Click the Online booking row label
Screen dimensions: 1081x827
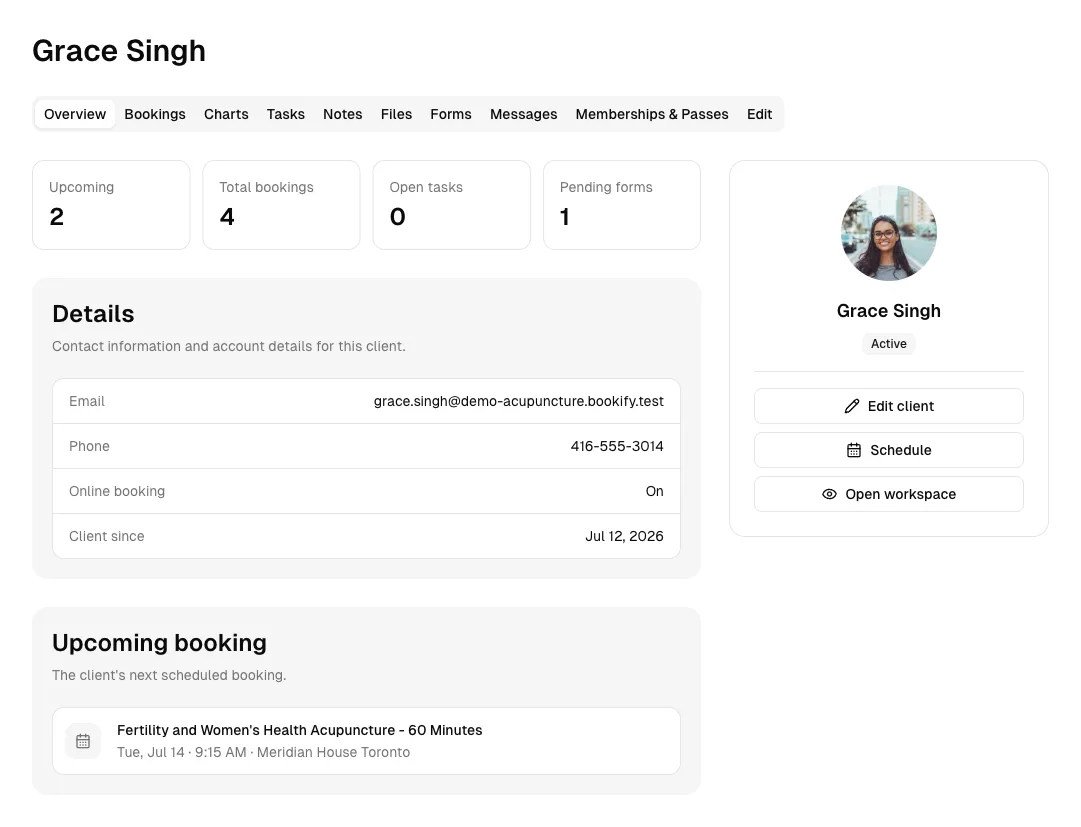pyautogui.click(x=117, y=491)
